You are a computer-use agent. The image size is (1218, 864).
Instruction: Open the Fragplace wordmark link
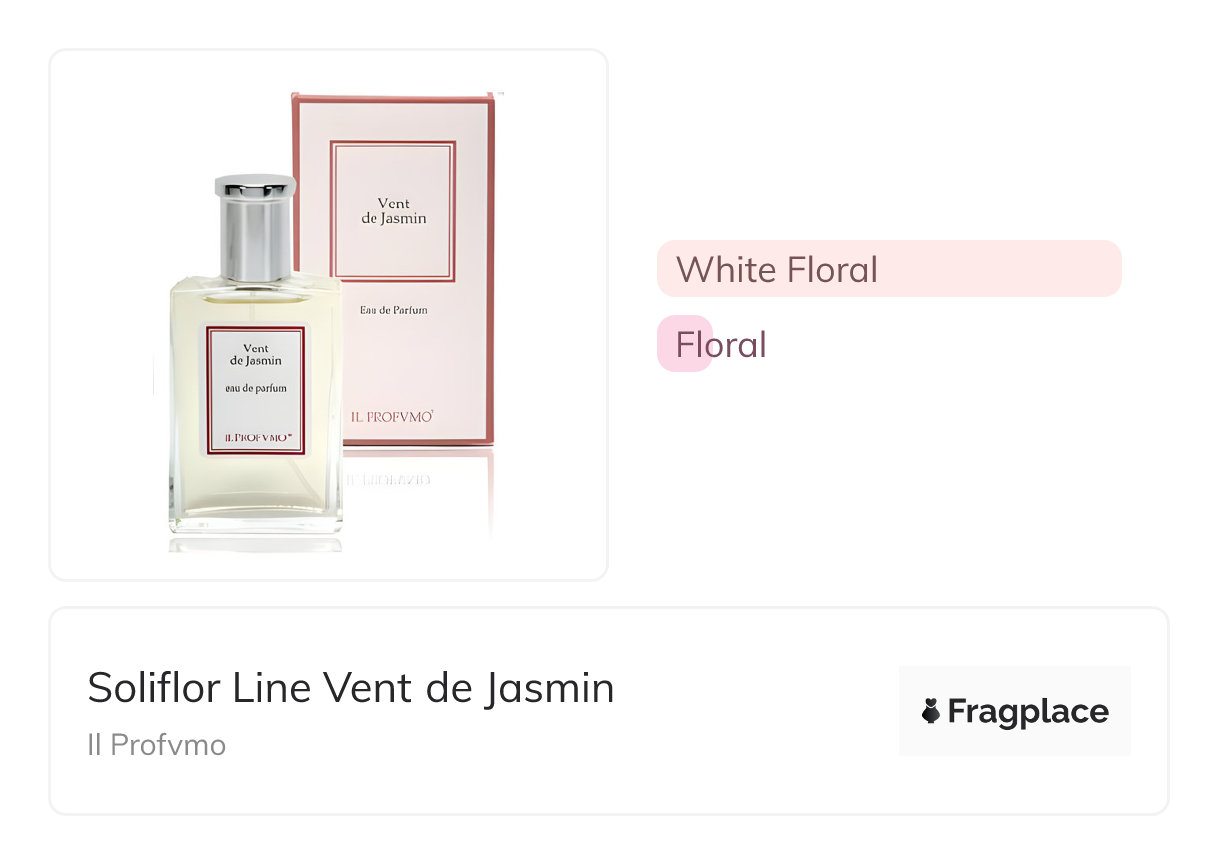1028,712
